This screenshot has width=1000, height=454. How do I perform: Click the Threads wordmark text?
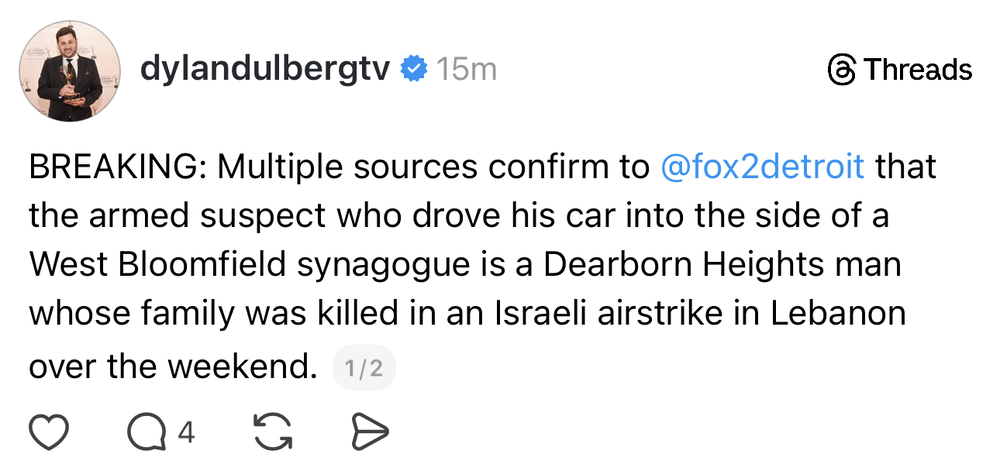click(x=917, y=70)
